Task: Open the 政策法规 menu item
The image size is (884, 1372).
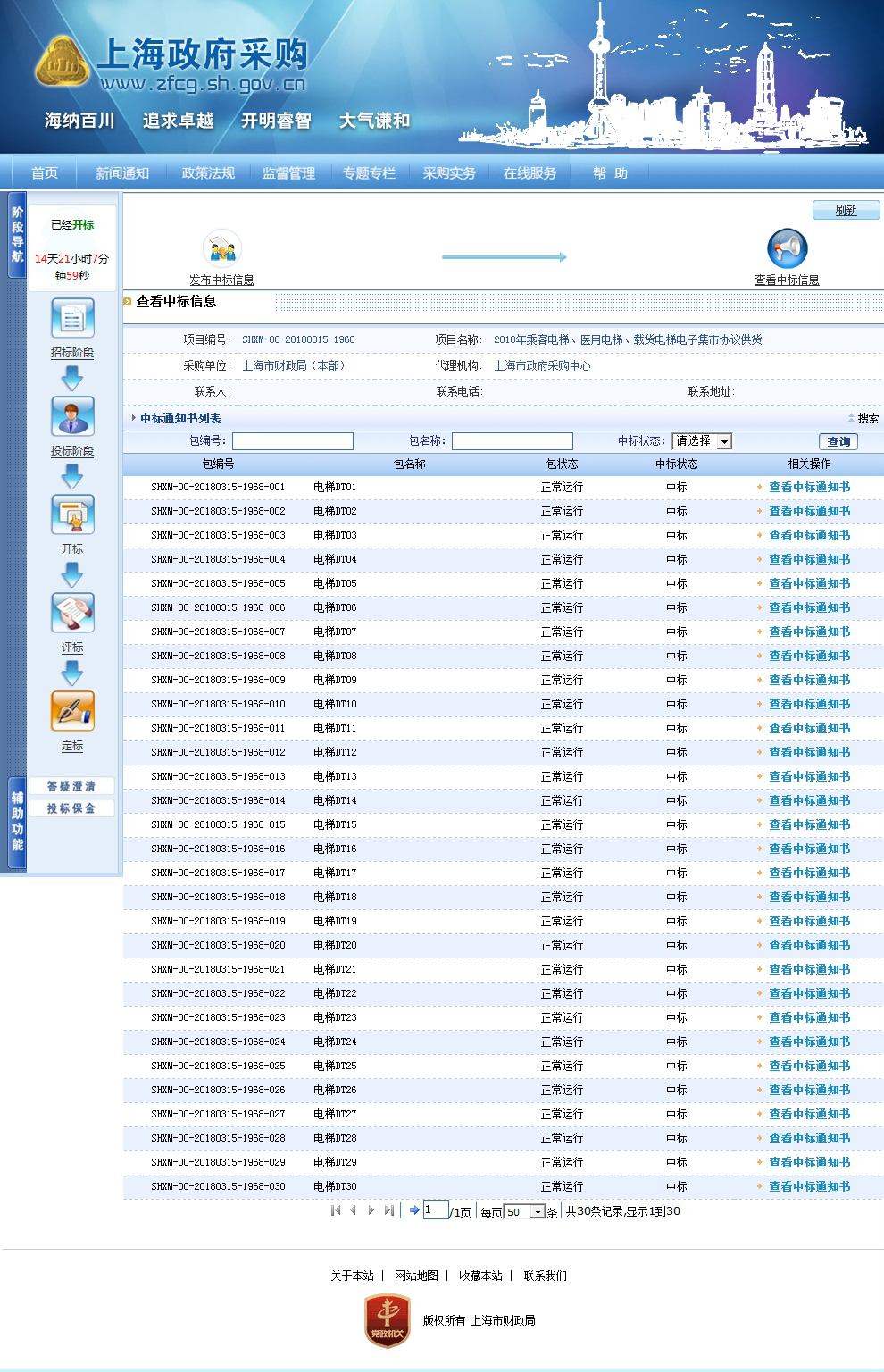Action: click(208, 173)
